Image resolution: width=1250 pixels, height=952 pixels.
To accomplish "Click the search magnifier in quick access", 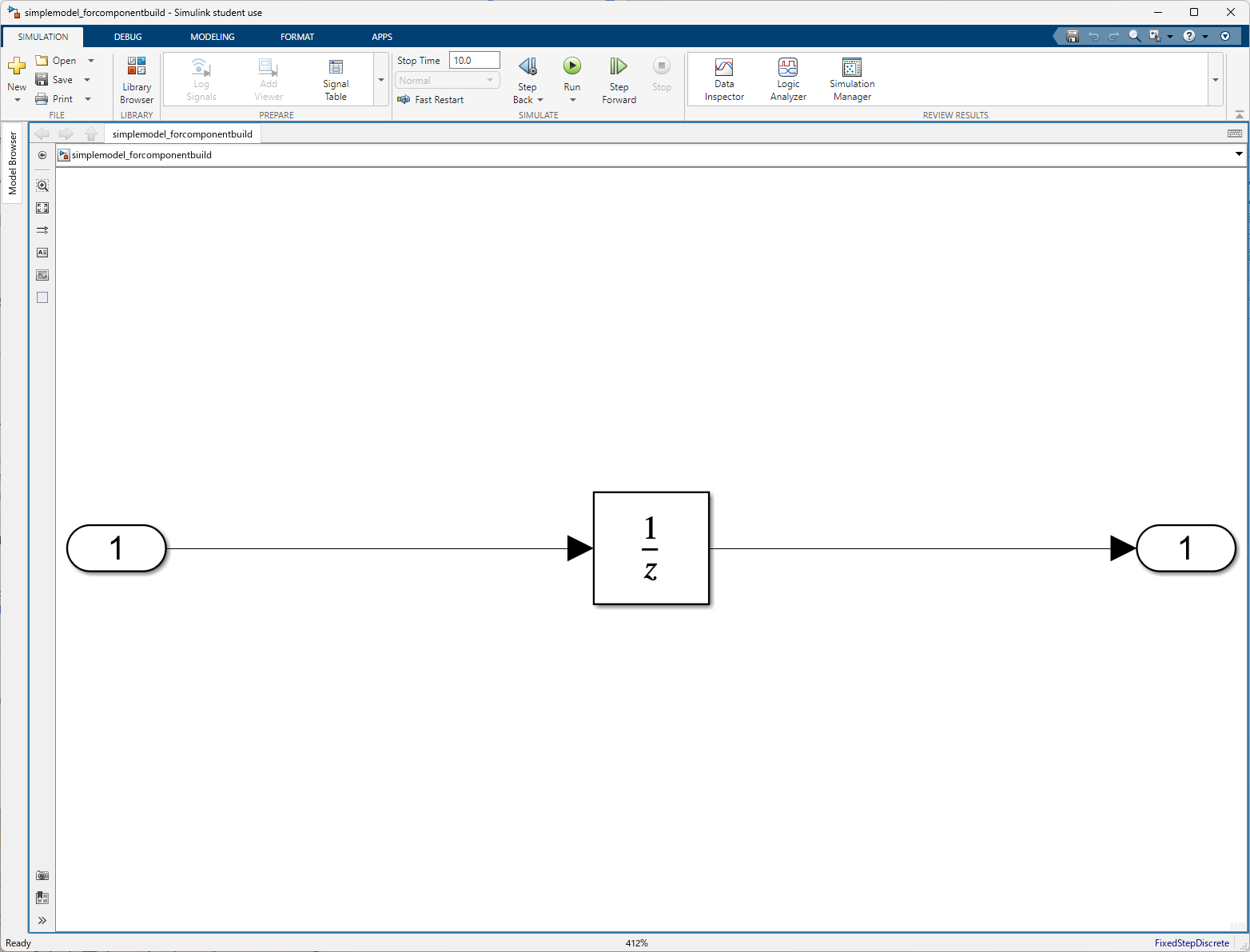I will pos(1134,36).
